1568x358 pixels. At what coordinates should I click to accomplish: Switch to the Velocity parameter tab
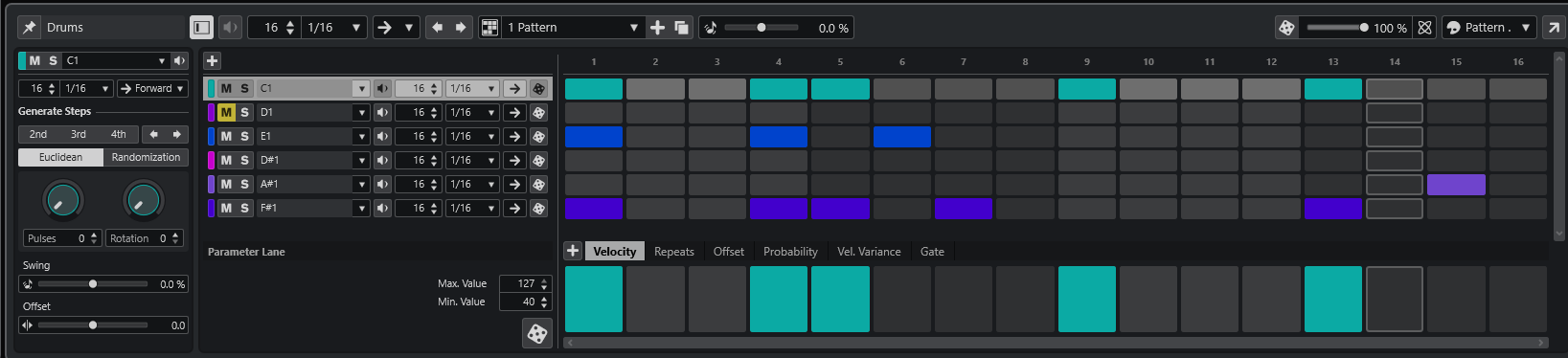614,252
